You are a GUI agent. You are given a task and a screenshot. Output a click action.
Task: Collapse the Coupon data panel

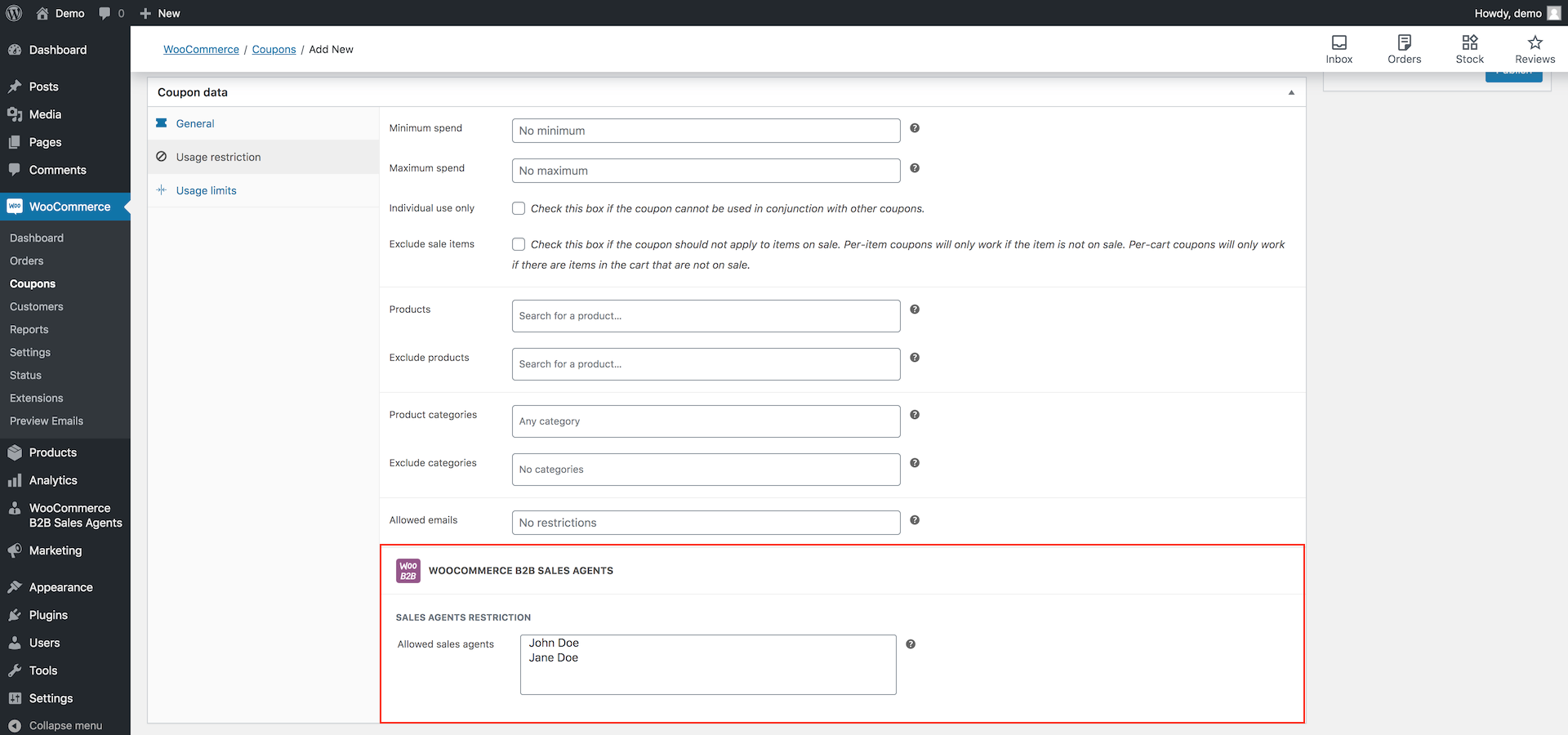[1291, 92]
